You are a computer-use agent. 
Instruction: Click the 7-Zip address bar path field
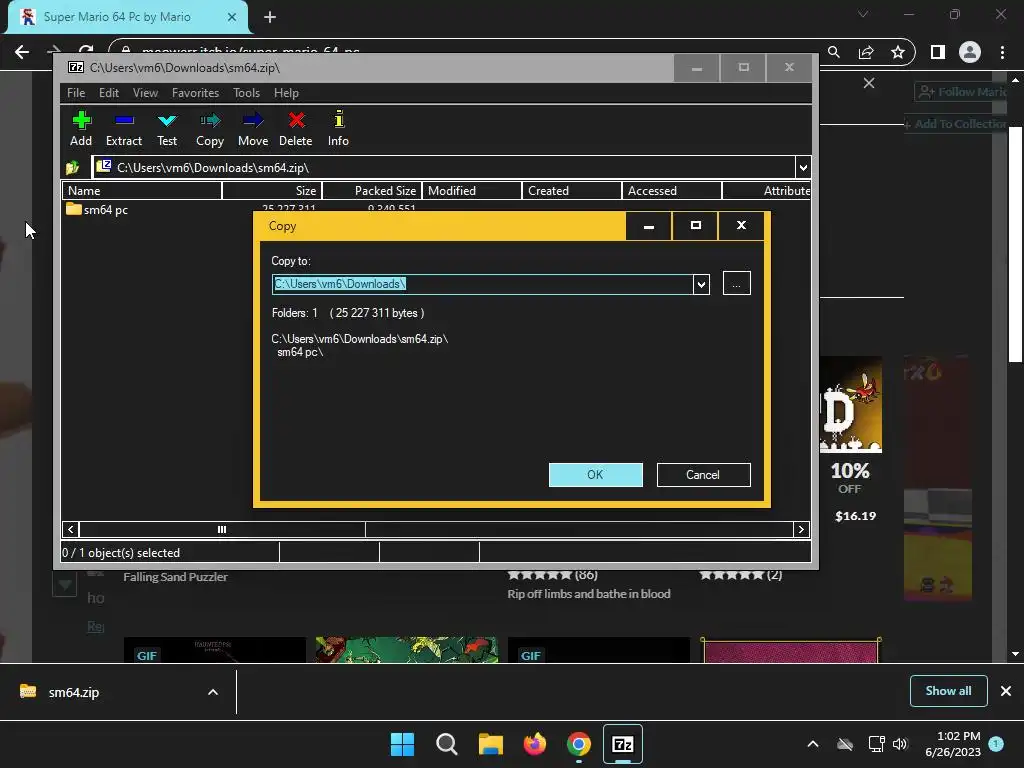[x=444, y=167]
